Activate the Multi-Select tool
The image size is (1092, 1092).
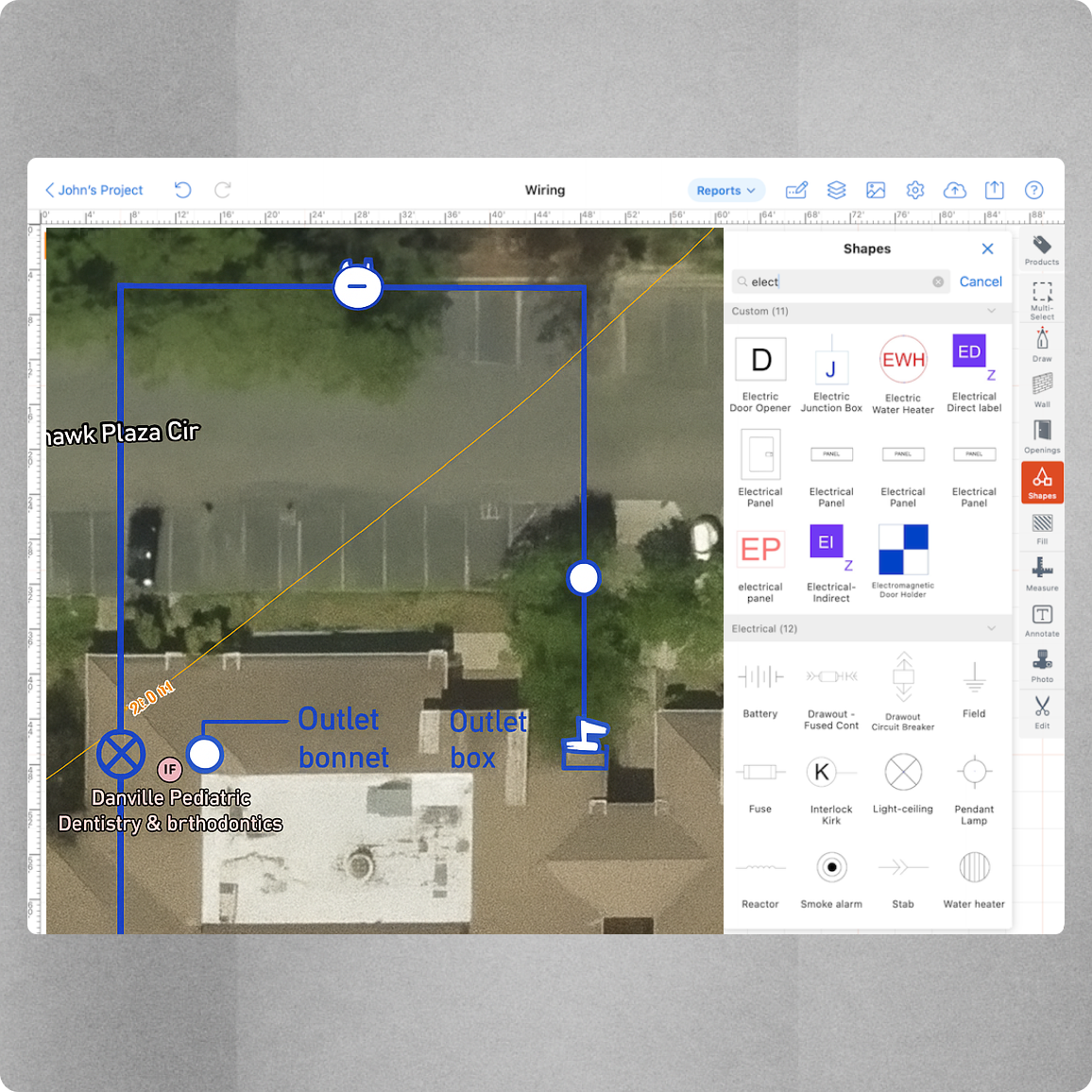(1041, 300)
